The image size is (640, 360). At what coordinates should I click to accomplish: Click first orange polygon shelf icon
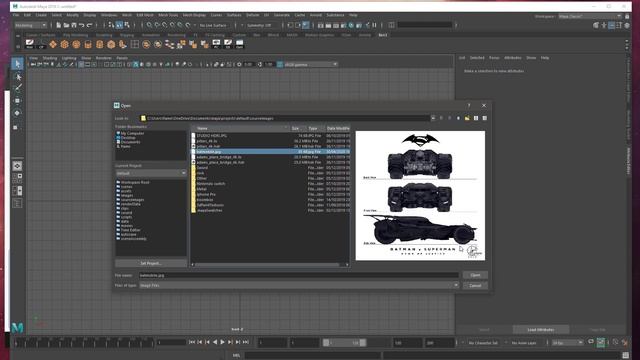click(x=53, y=44)
